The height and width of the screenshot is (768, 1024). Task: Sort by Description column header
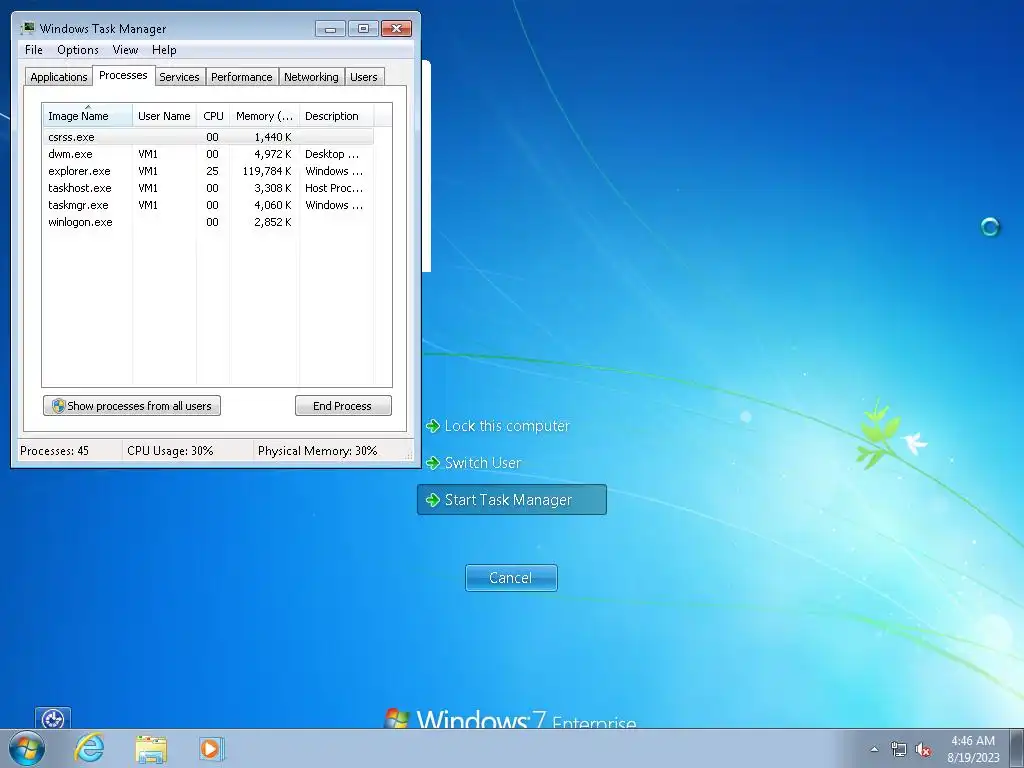click(x=336, y=116)
